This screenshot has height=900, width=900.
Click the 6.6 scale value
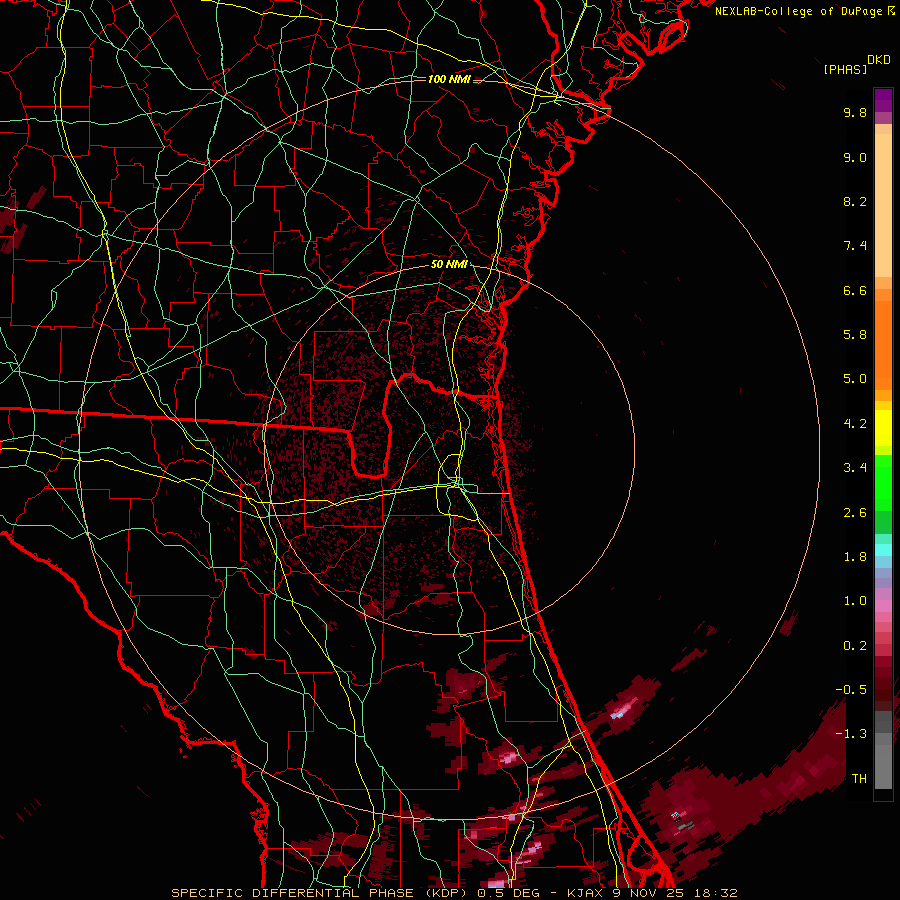tap(855, 290)
